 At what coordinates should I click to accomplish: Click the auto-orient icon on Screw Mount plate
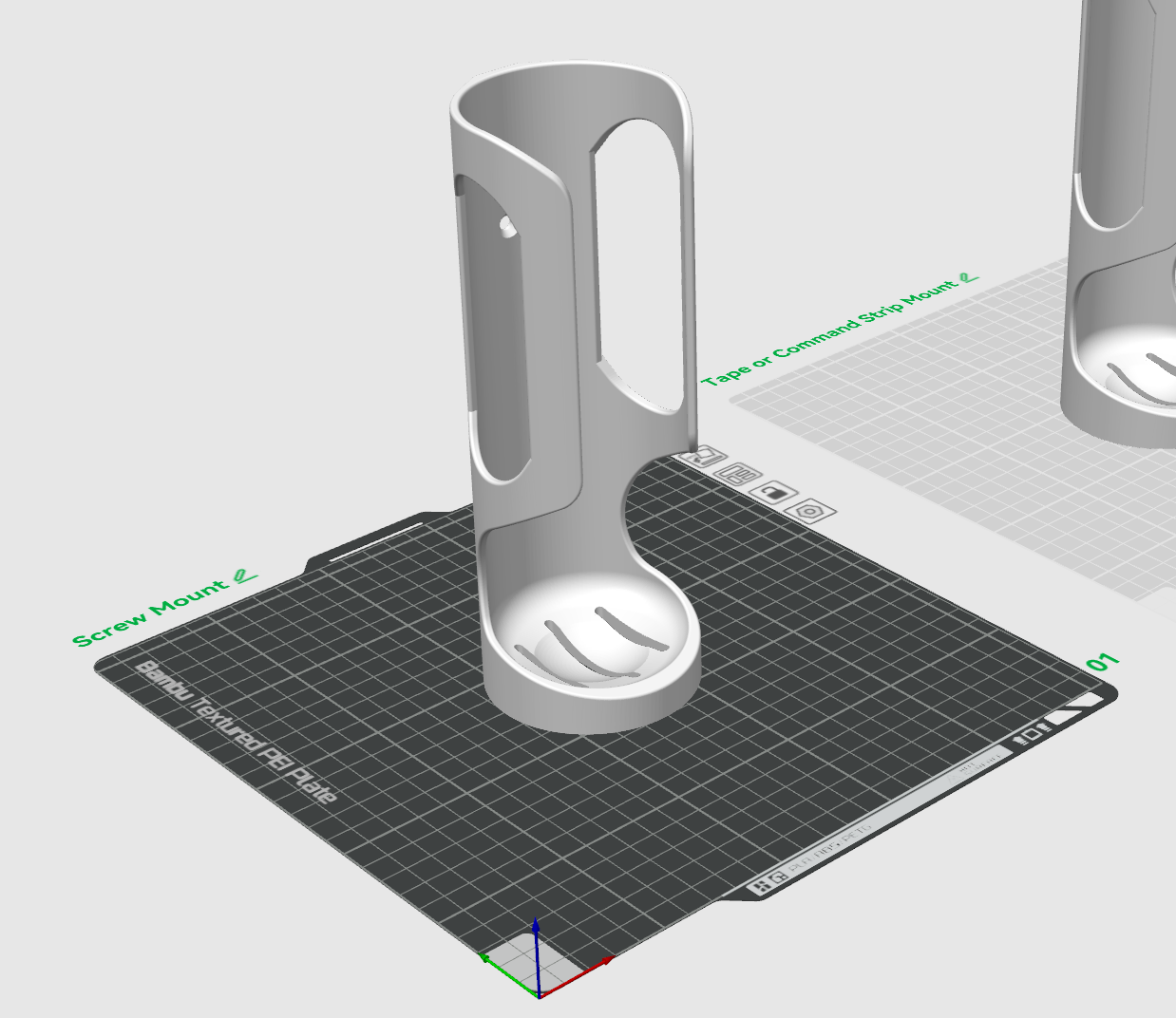706,458
